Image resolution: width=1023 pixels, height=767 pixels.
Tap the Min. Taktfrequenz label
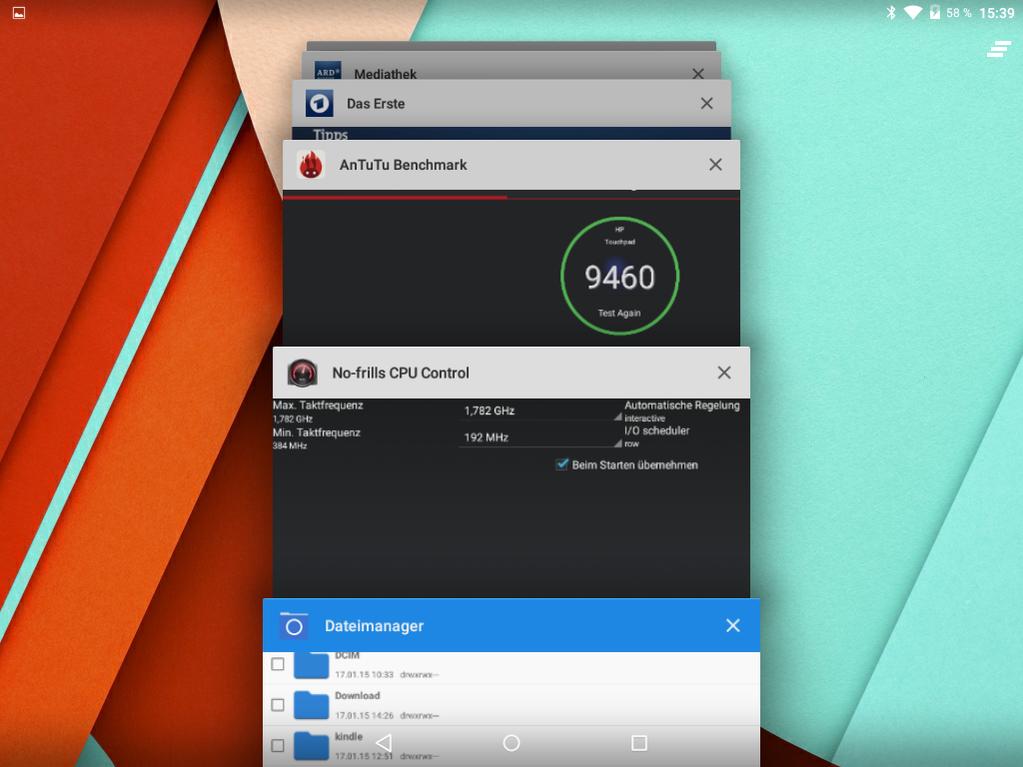pyautogui.click(x=316, y=432)
